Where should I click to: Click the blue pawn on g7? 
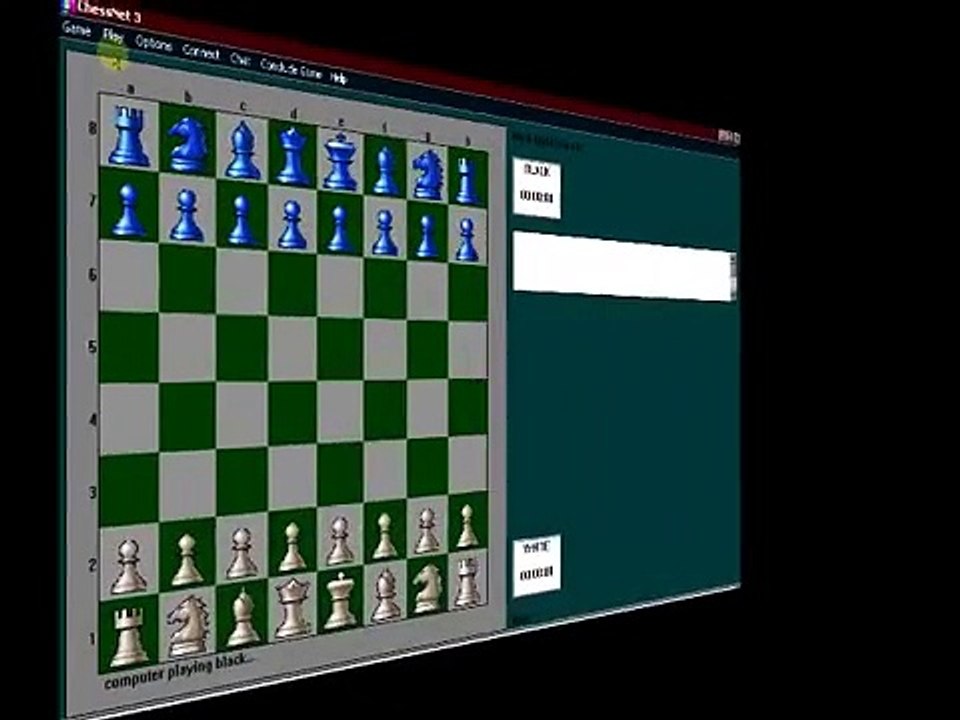427,236
